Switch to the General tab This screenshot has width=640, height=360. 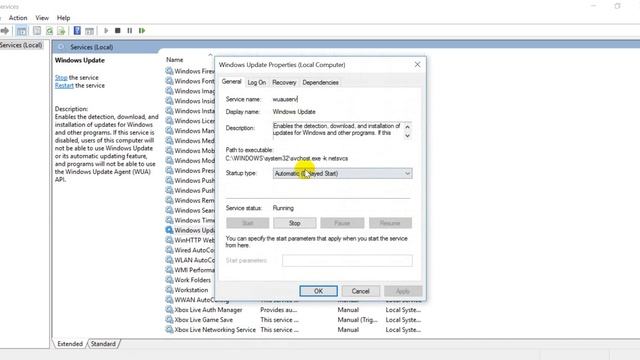(231, 82)
